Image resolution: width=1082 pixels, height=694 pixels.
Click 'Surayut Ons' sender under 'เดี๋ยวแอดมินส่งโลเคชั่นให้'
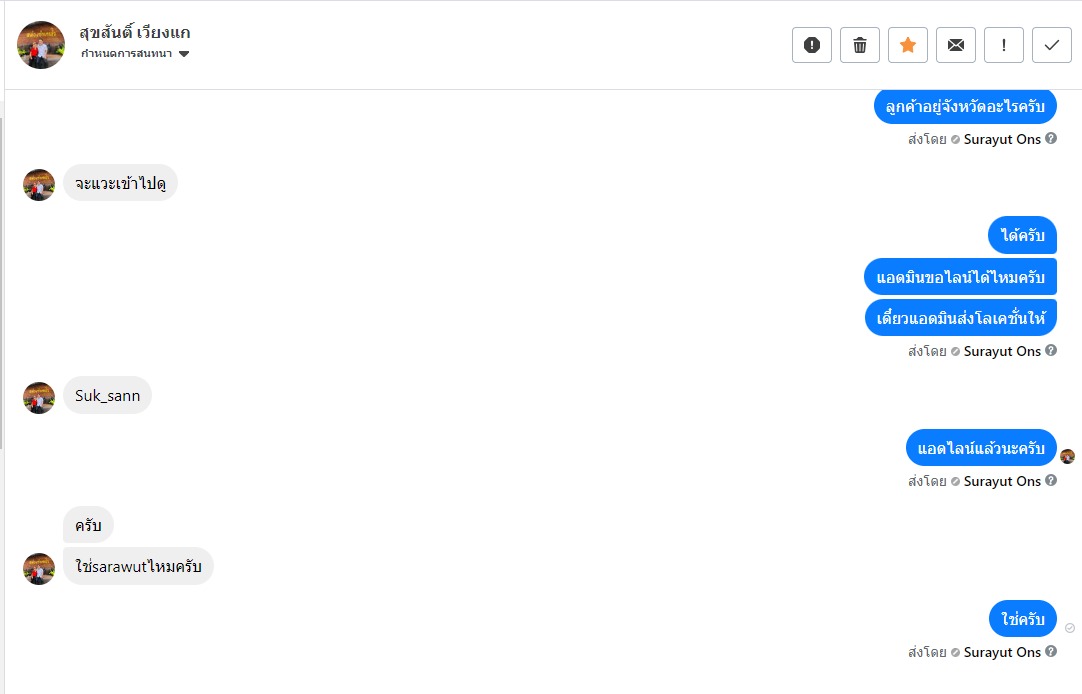(x=1002, y=352)
